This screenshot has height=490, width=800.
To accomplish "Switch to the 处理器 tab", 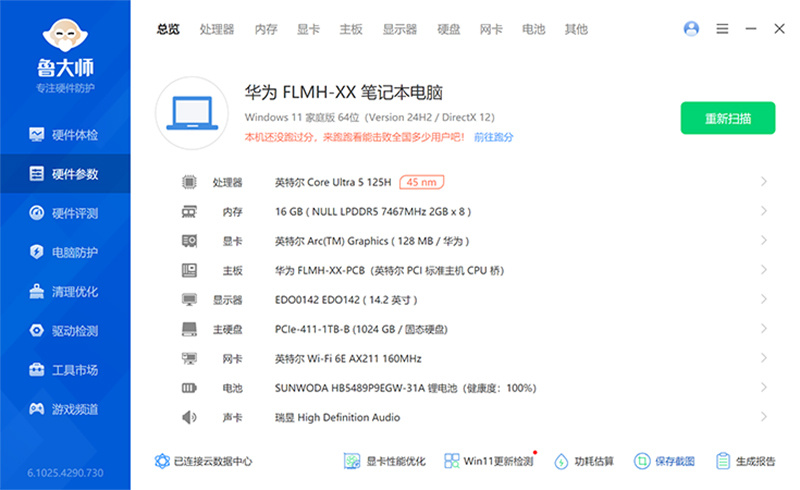I will click(x=217, y=29).
